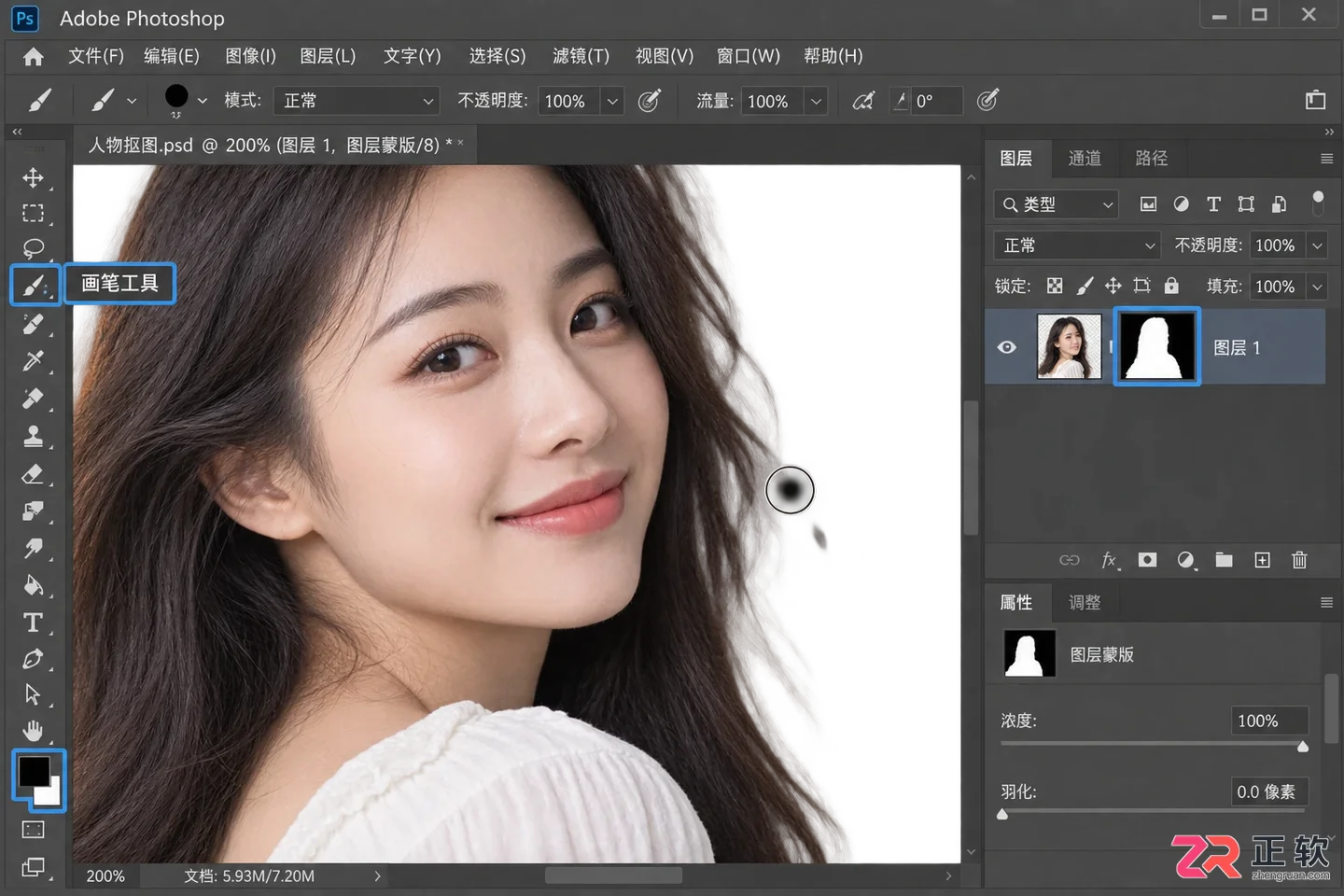Select the Path Selection arrow tool
Screen dimensions: 1344x896
click(x=33, y=694)
